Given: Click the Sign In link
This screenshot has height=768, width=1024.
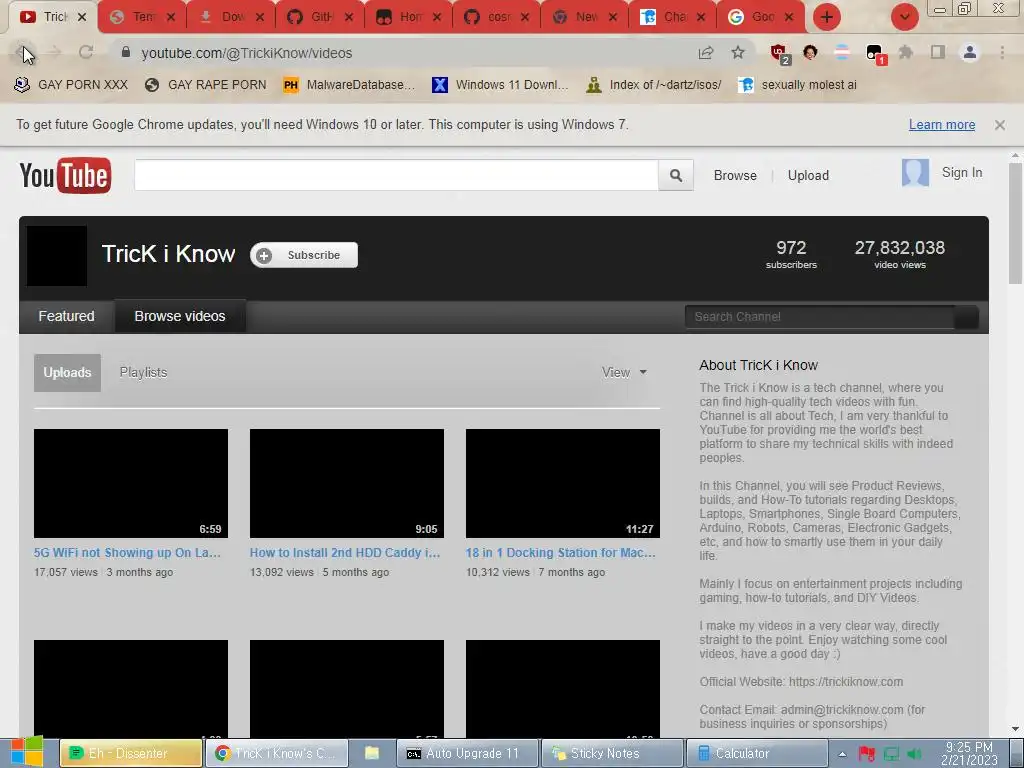Looking at the screenshot, I should pos(961,172).
